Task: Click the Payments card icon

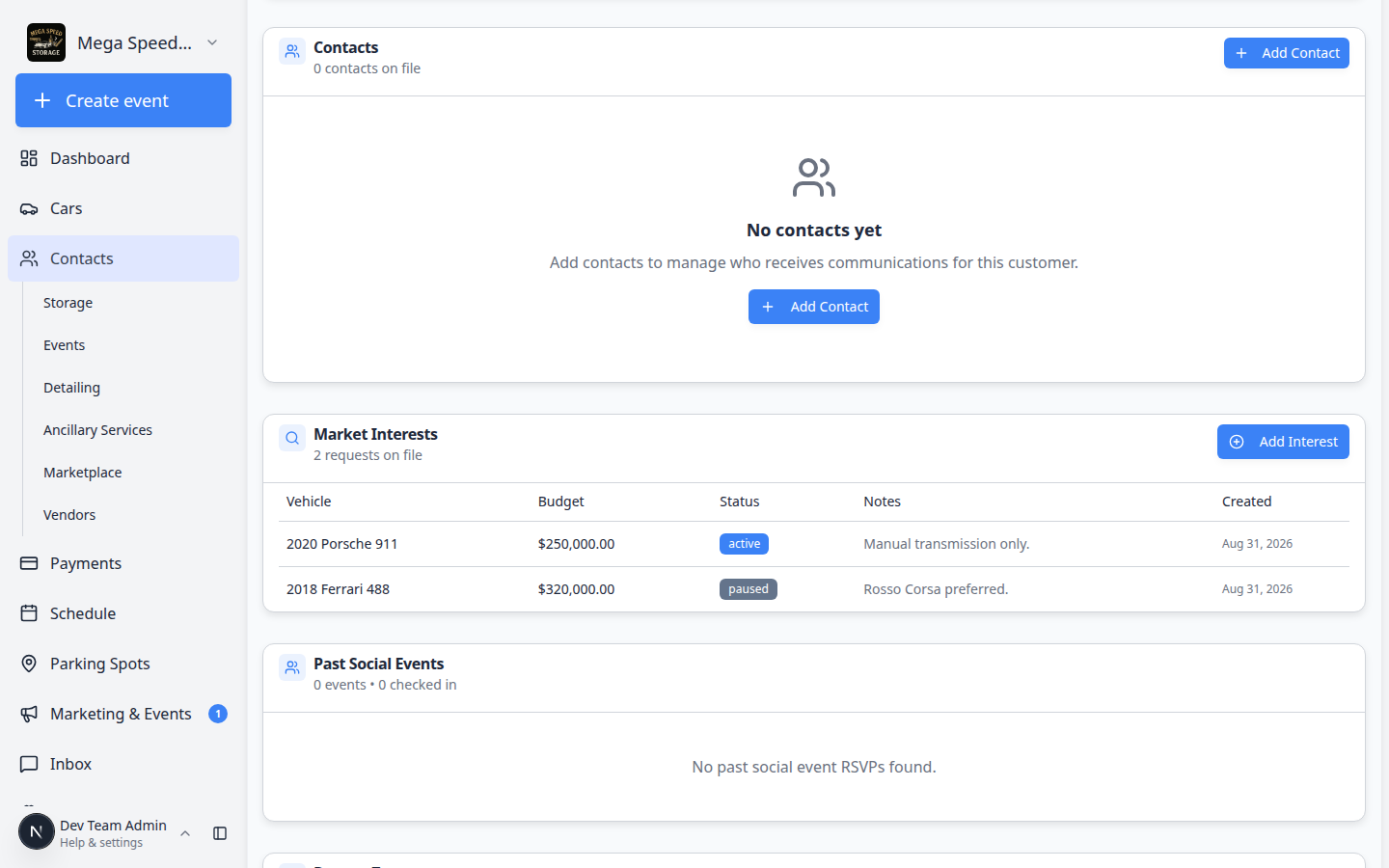Action: [29, 563]
